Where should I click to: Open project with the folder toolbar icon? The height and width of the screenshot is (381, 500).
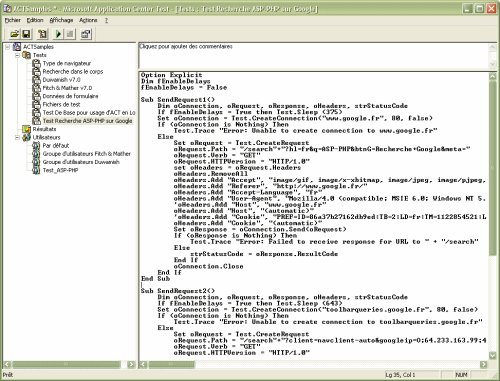[x=14, y=34]
